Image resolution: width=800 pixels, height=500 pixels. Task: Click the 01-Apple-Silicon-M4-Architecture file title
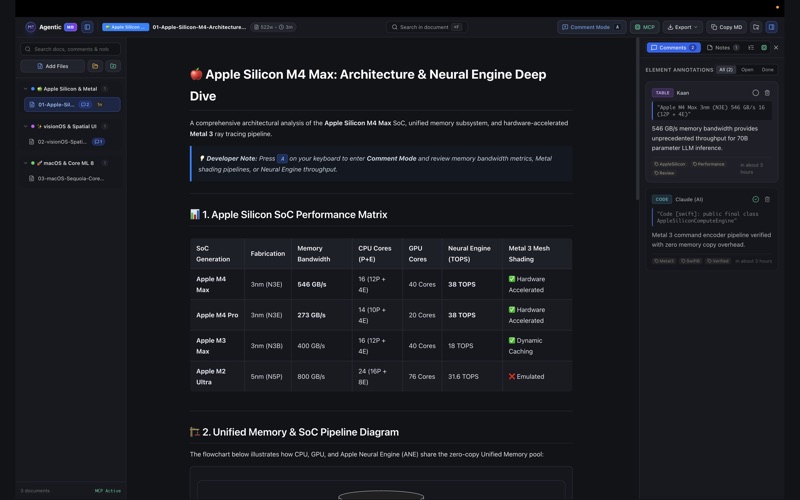pyautogui.click(x=199, y=27)
